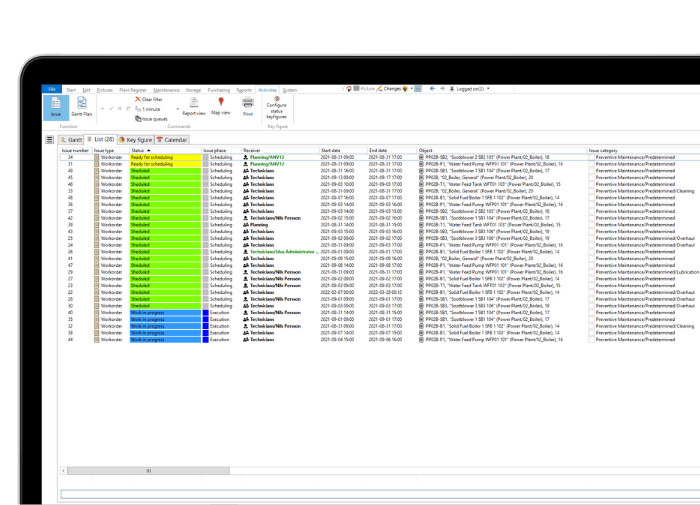Toggle issue category checkbox in row 31
This screenshot has width=700, height=505.
pyautogui.click(x=591, y=164)
